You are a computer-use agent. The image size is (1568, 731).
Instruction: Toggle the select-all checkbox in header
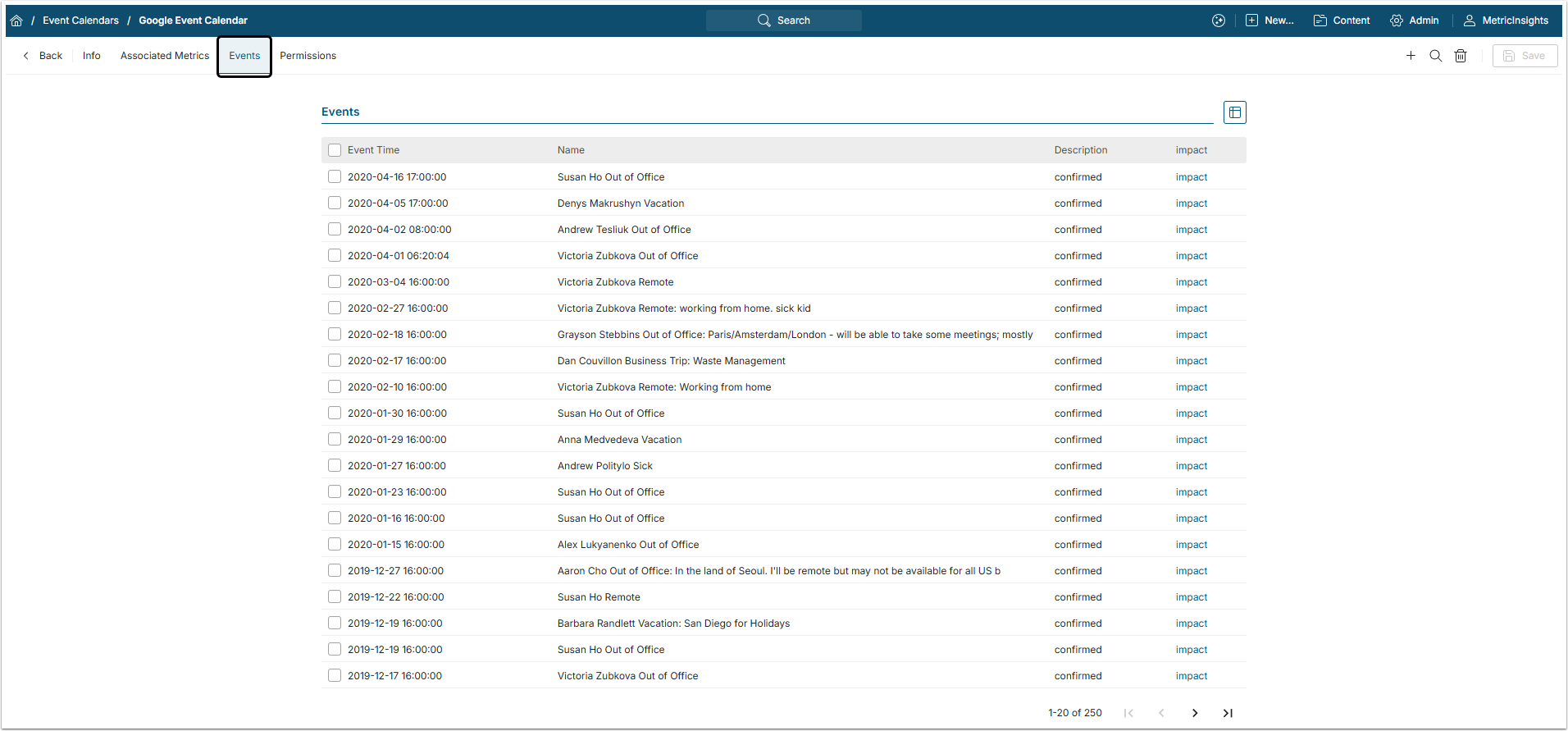click(335, 150)
